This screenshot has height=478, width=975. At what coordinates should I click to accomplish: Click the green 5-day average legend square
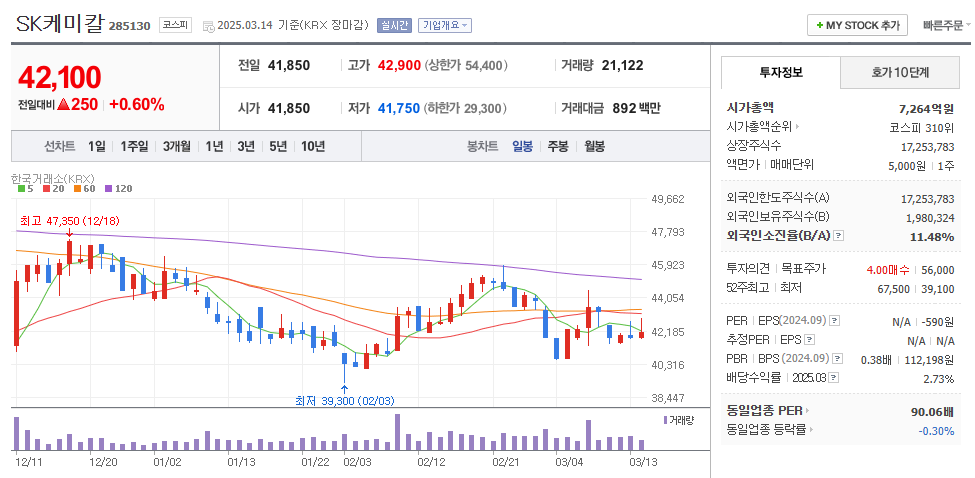point(22,188)
